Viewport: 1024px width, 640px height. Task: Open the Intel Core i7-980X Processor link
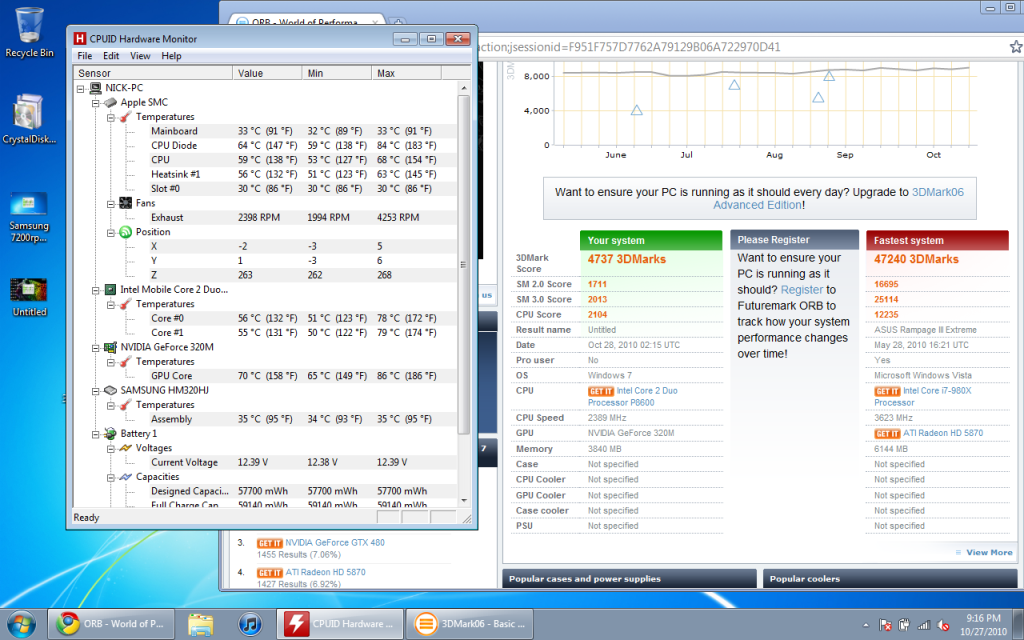pos(923,397)
